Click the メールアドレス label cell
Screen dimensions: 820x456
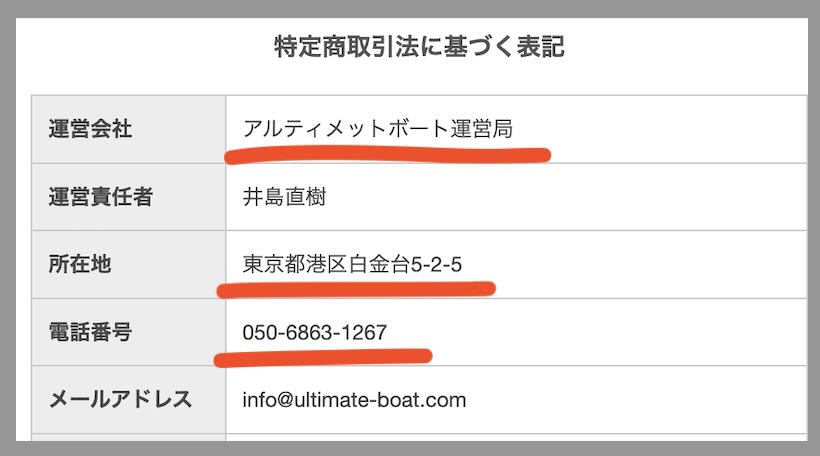pyautogui.click(x=120, y=400)
